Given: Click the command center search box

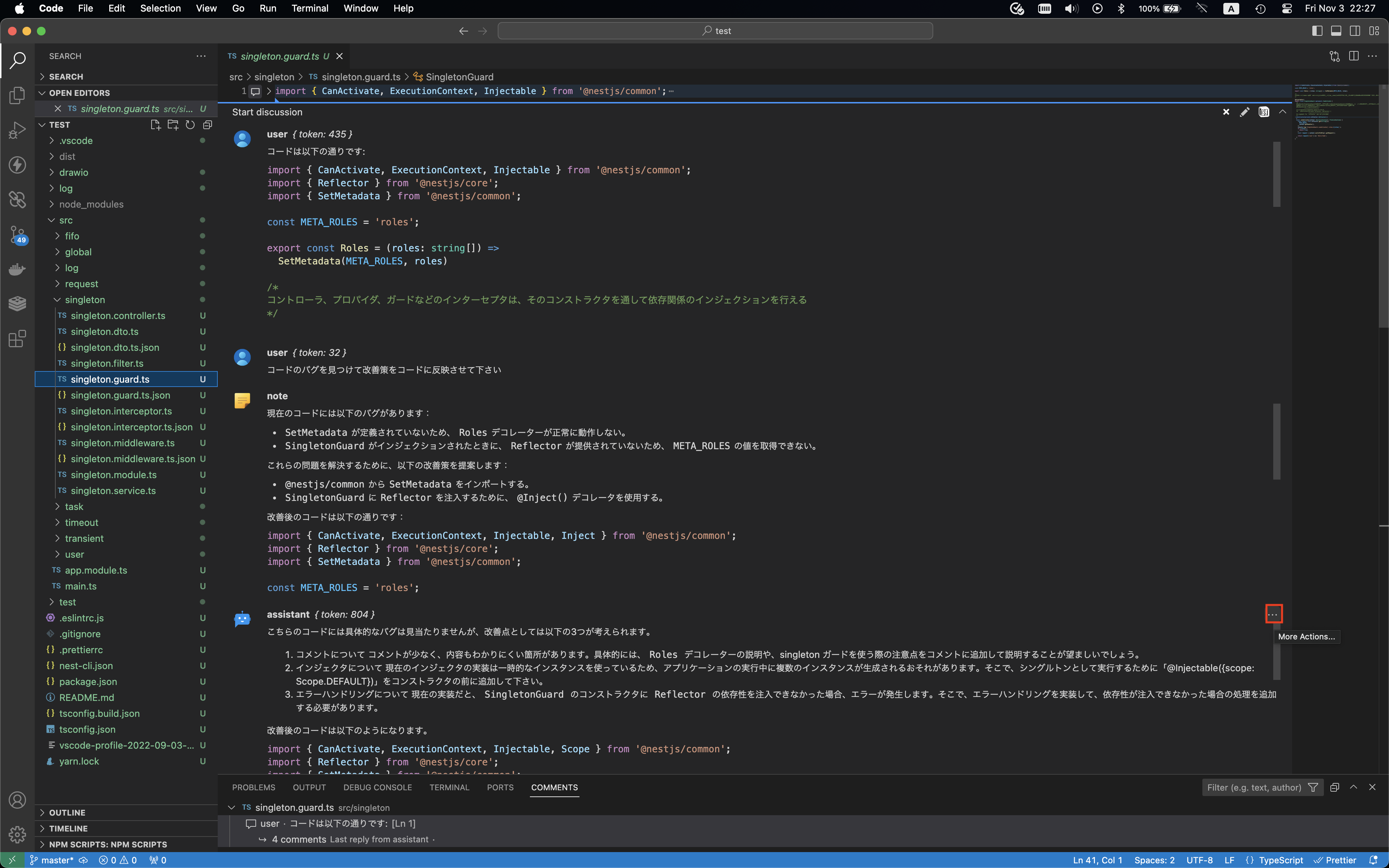Looking at the screenshot, I should pyautogui.click(x=715, y=31).
